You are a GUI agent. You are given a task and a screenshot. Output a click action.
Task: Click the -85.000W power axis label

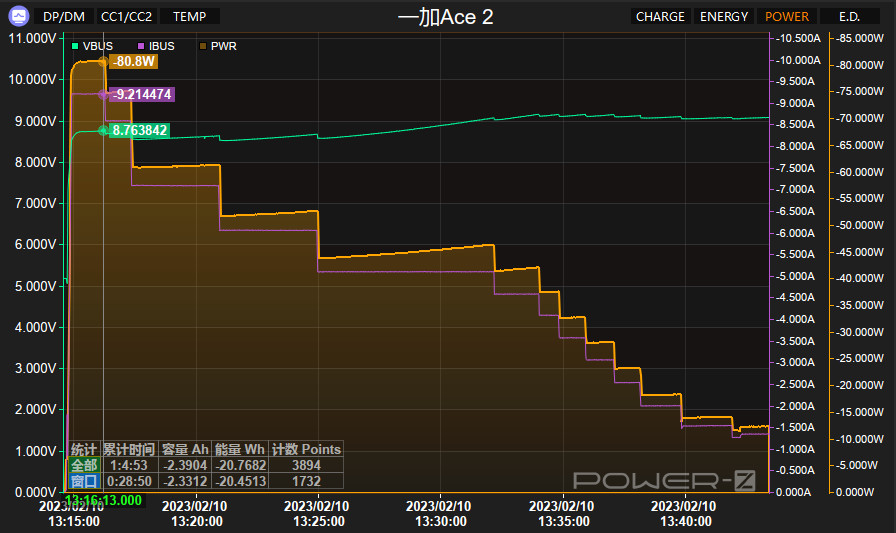click(860, 38)
